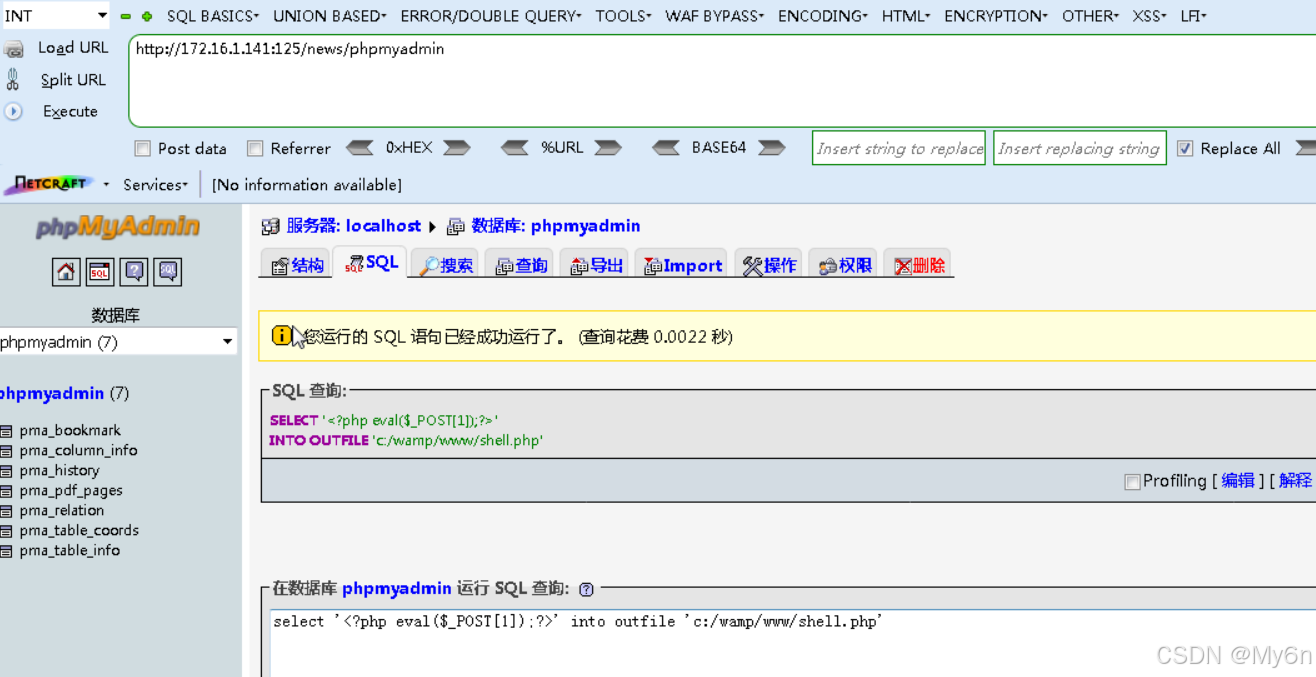
Task: Click the pma_table_info table icon
Action: pyautogui.click(x=7, y=551)
